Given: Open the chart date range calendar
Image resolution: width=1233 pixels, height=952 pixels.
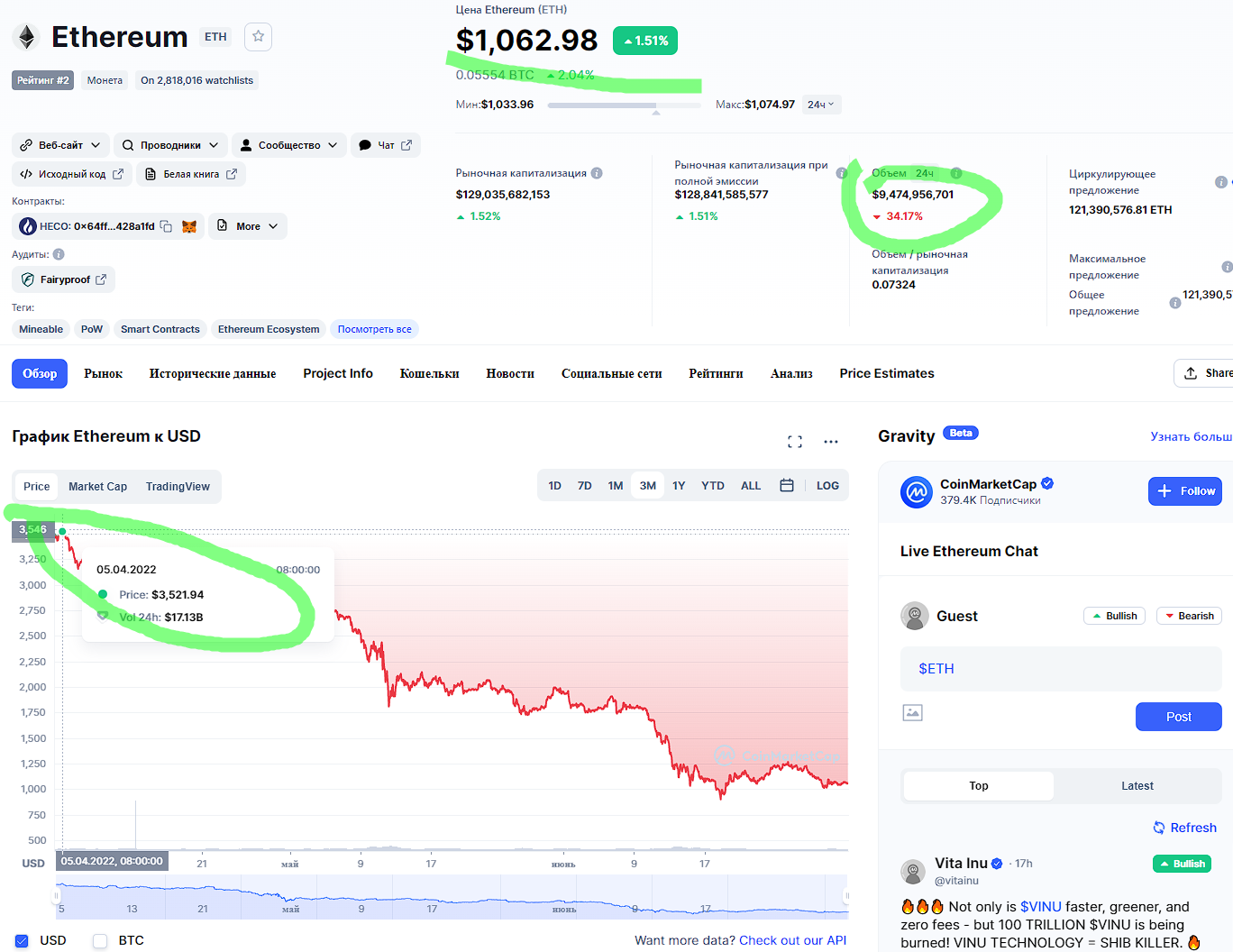Looking at the screenshot, I should (786, 486).
